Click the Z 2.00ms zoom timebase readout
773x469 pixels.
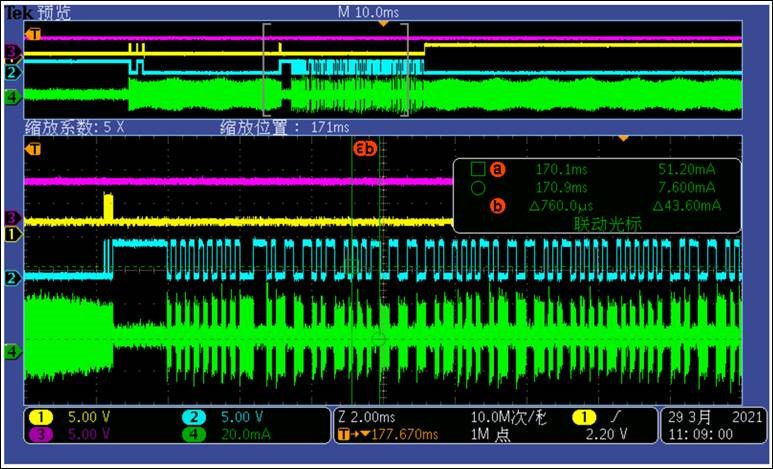pyautogui.click(x=366, y=417)
